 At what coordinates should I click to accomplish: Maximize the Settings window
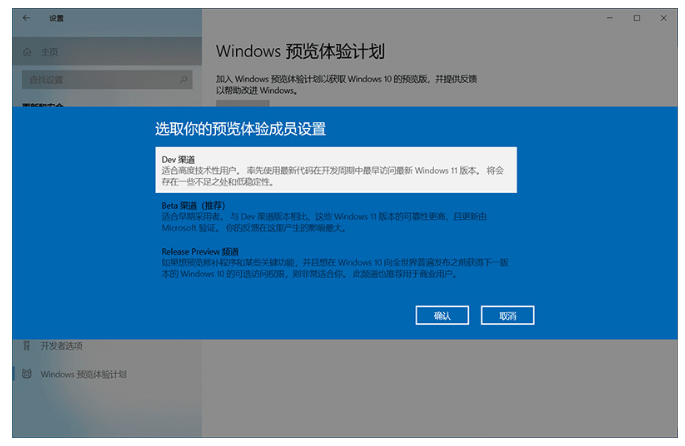(x=637, y=17)
